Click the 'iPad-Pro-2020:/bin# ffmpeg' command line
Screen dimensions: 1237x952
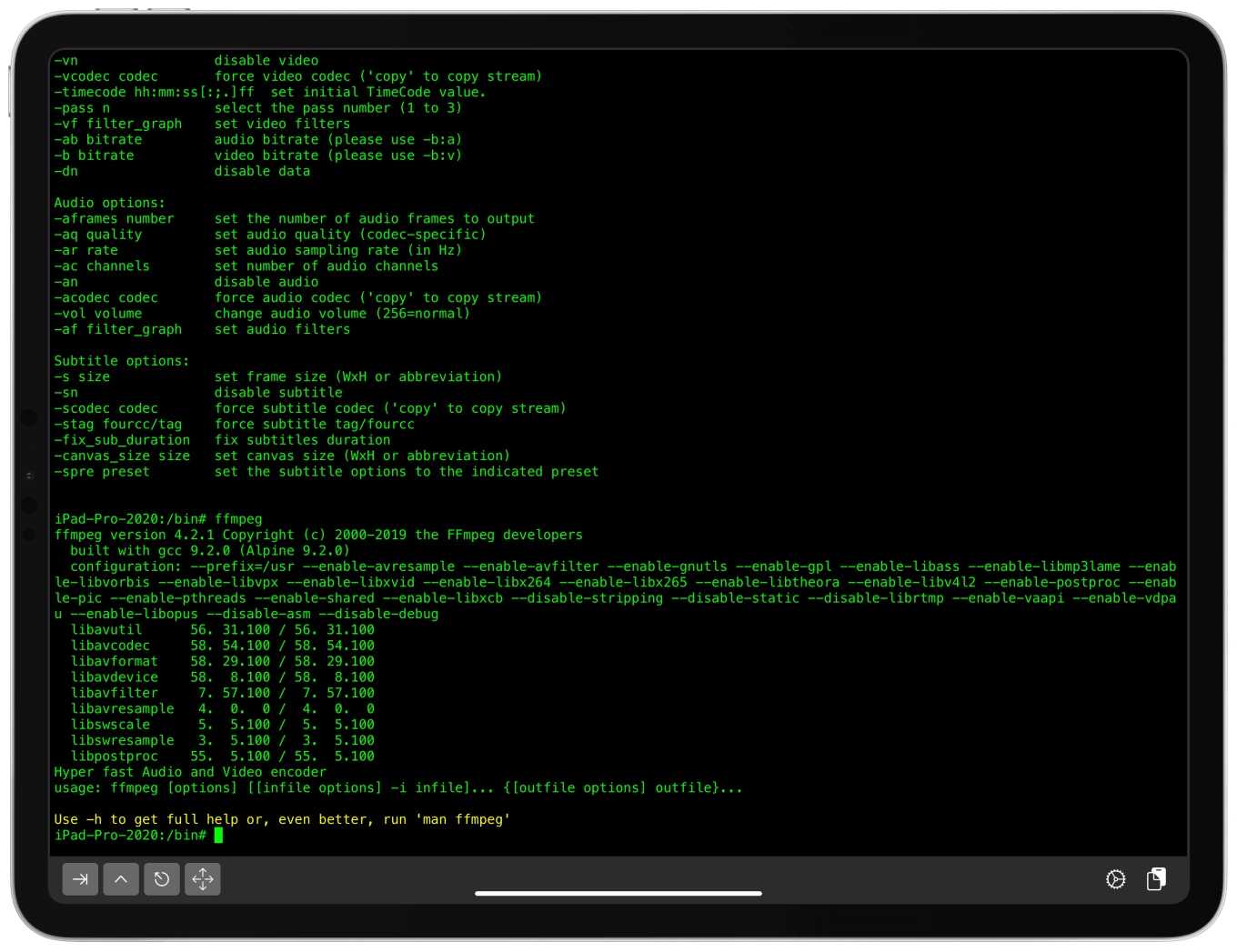158,519
